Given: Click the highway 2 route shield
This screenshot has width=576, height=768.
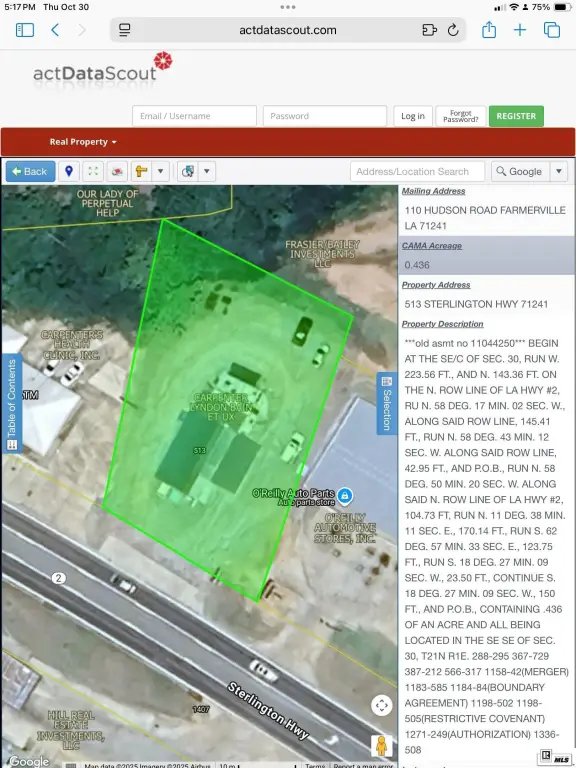Looking at the screenshot, I should pyautogui.click(x=58, y=578).
